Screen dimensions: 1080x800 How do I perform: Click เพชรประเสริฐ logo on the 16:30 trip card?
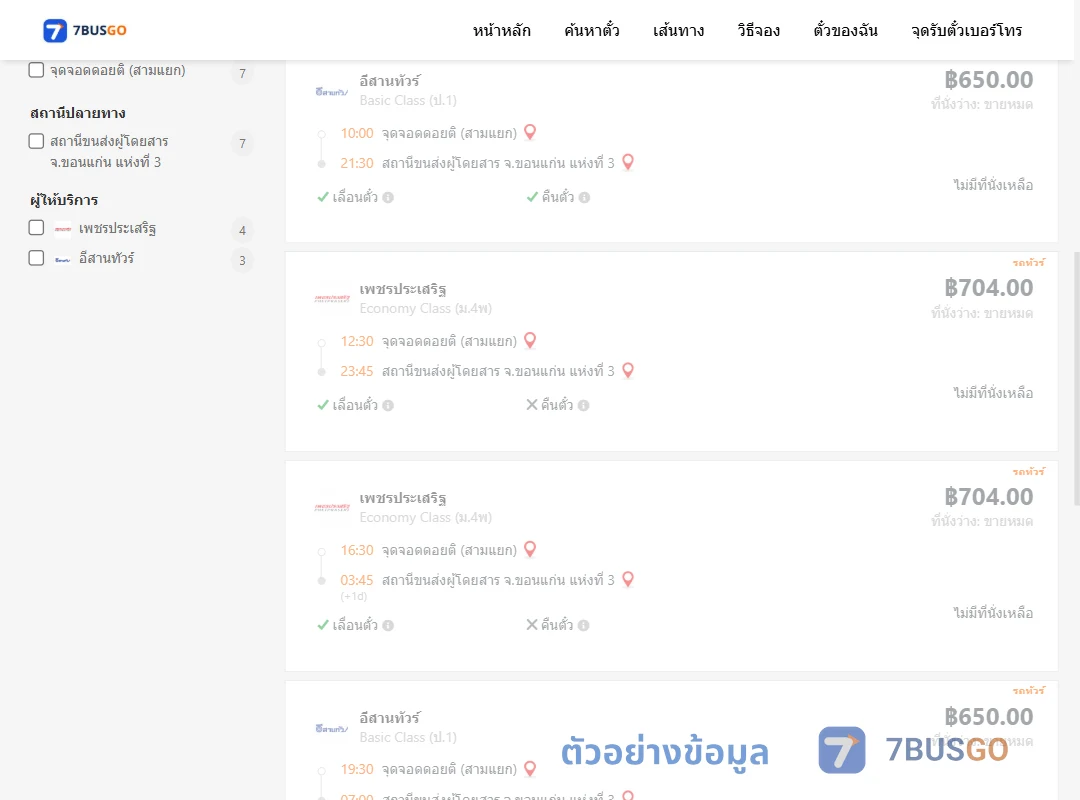[x=331, y=507]
